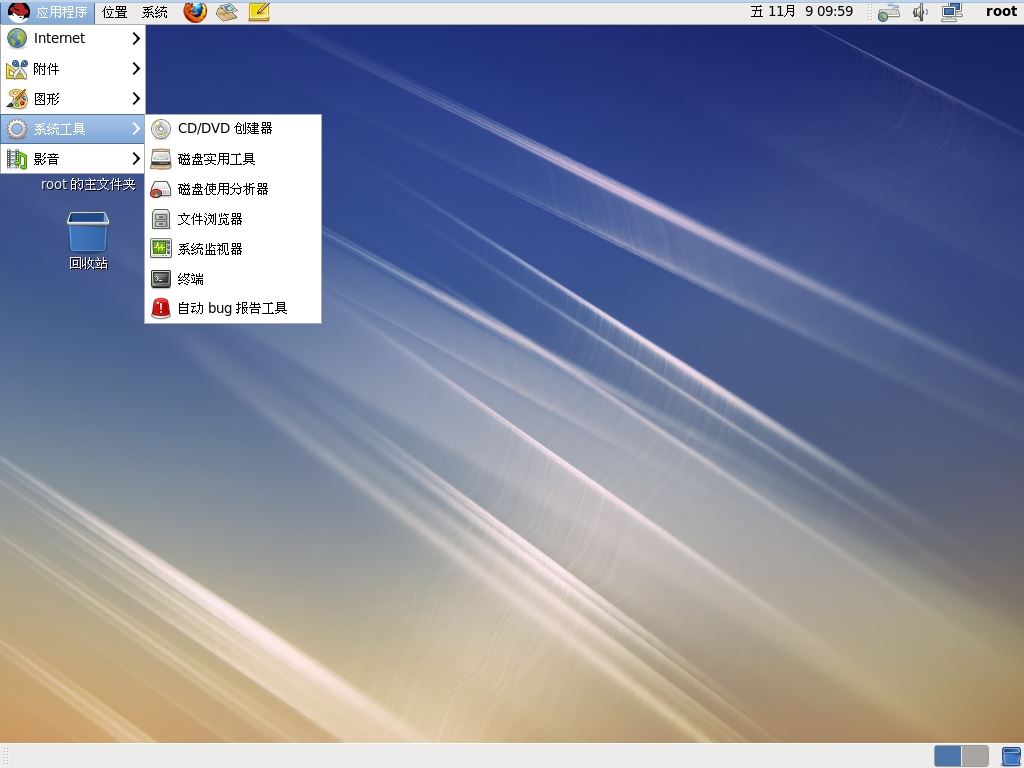Open the network connection tray icon
1024x768 pixels.
952,12
